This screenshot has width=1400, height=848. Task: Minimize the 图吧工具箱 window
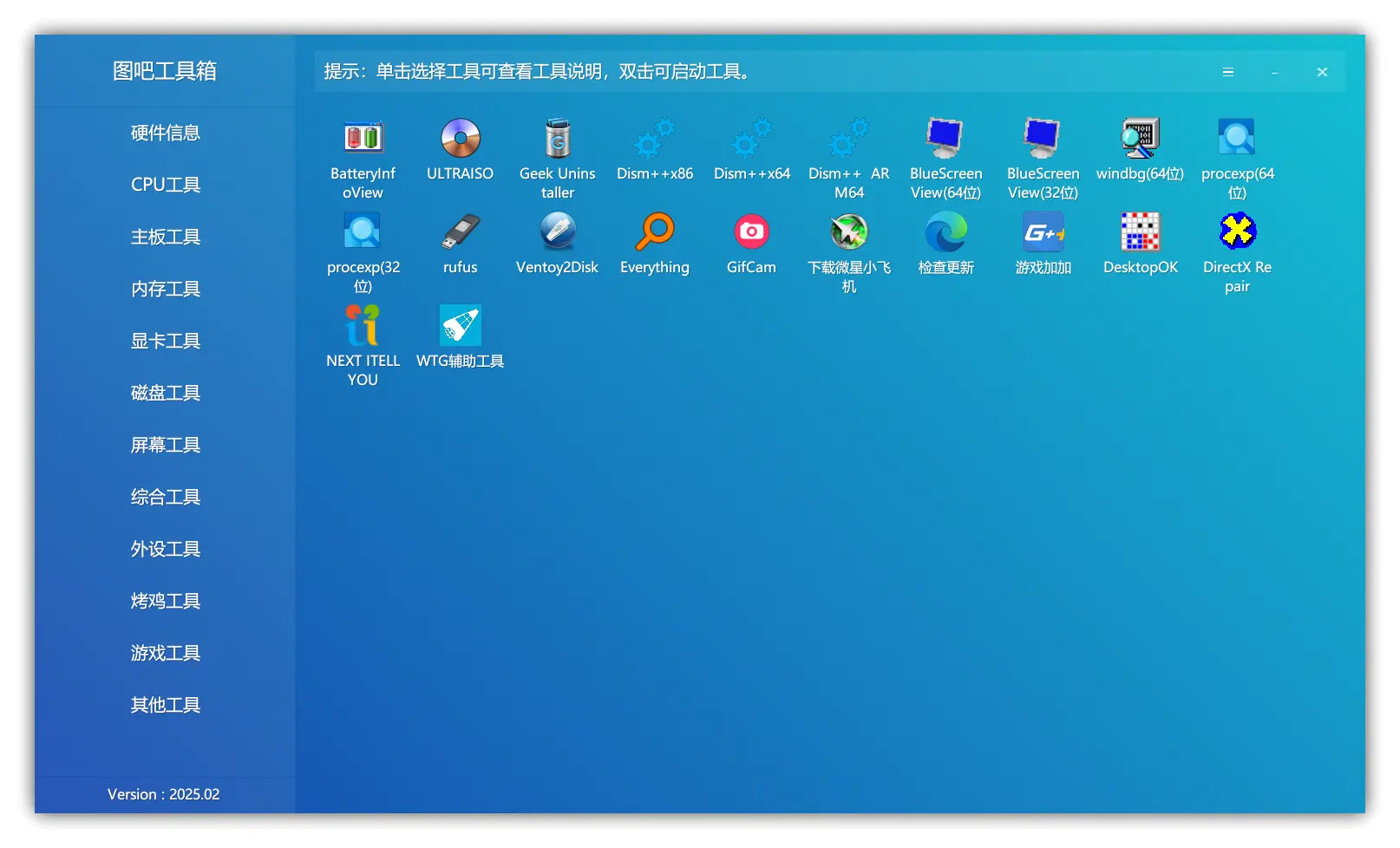click(x=1275, y=72)
